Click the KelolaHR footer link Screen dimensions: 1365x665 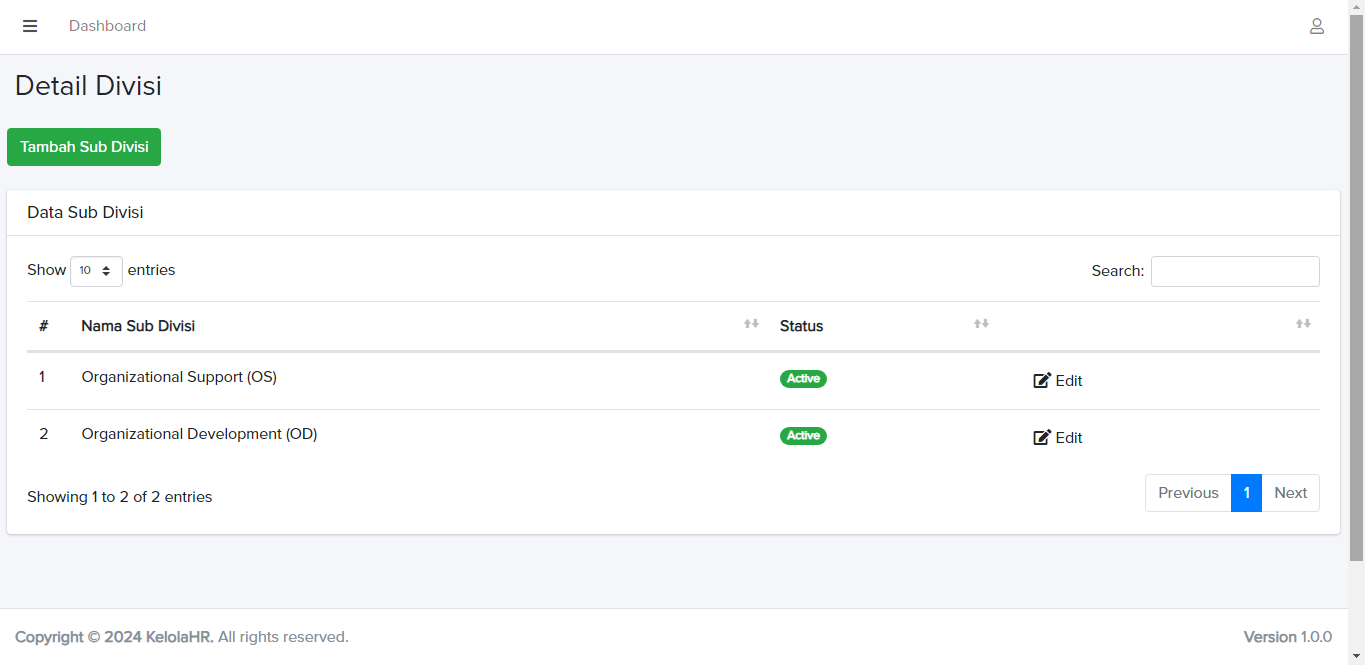click(x=179, y=637)
